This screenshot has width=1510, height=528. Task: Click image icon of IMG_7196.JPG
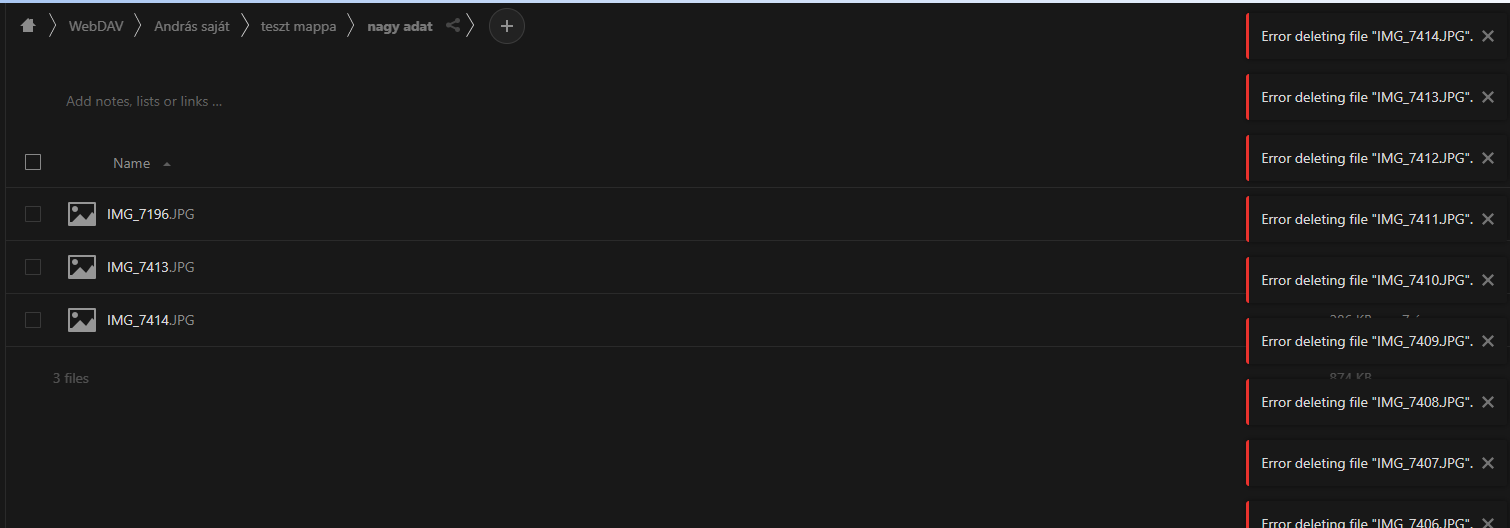[x=82, y=214]
